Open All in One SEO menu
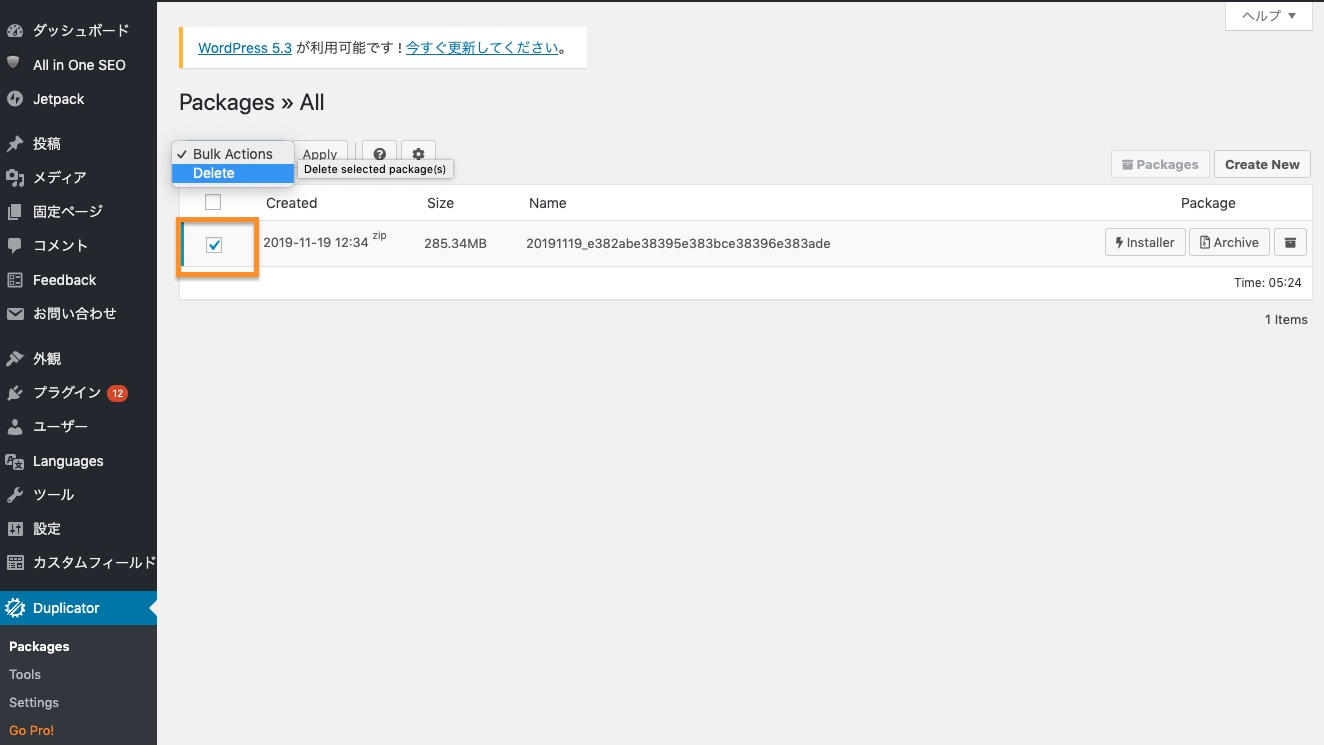 point(79,65)
